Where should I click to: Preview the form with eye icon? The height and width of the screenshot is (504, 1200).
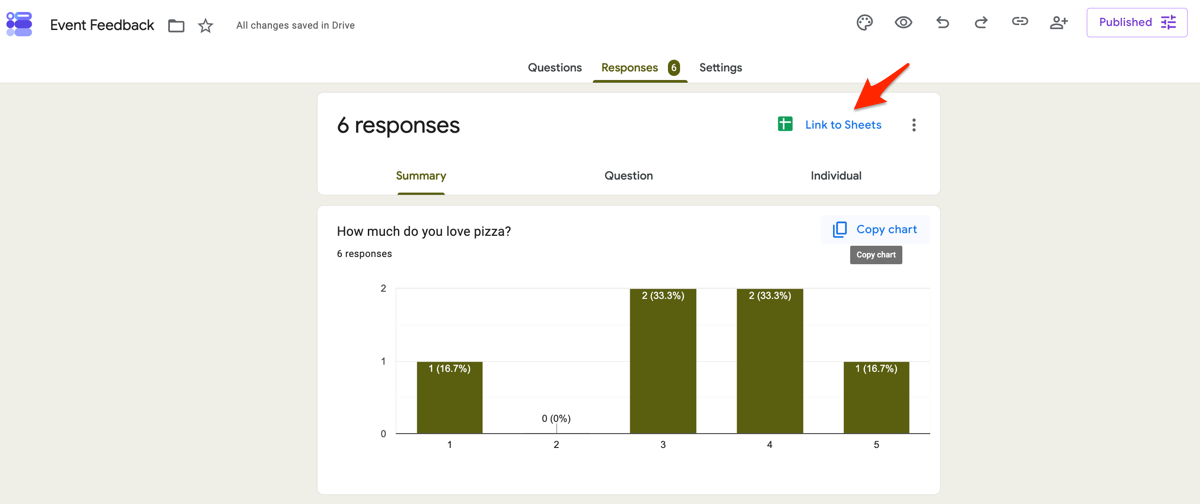point(903,22)
